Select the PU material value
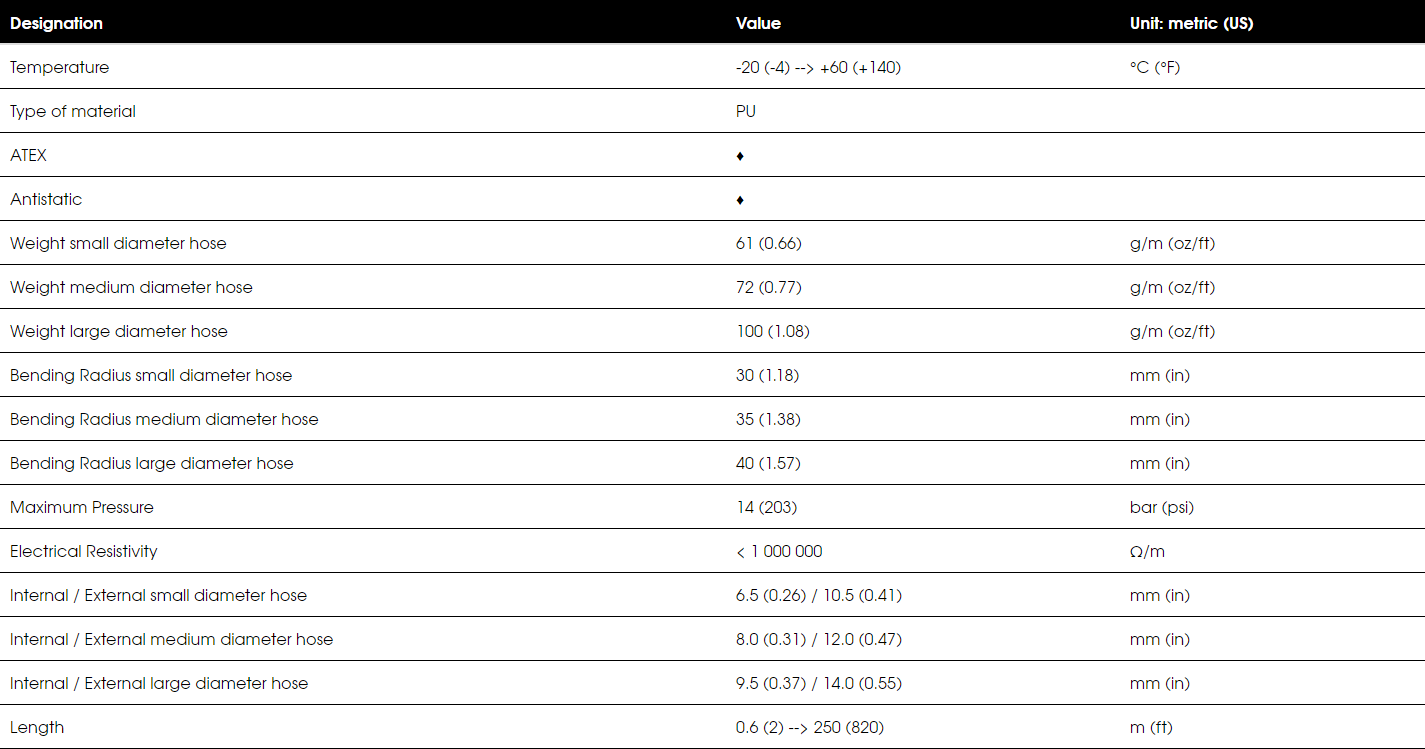 pyautogui.click(x=746, y=111)
